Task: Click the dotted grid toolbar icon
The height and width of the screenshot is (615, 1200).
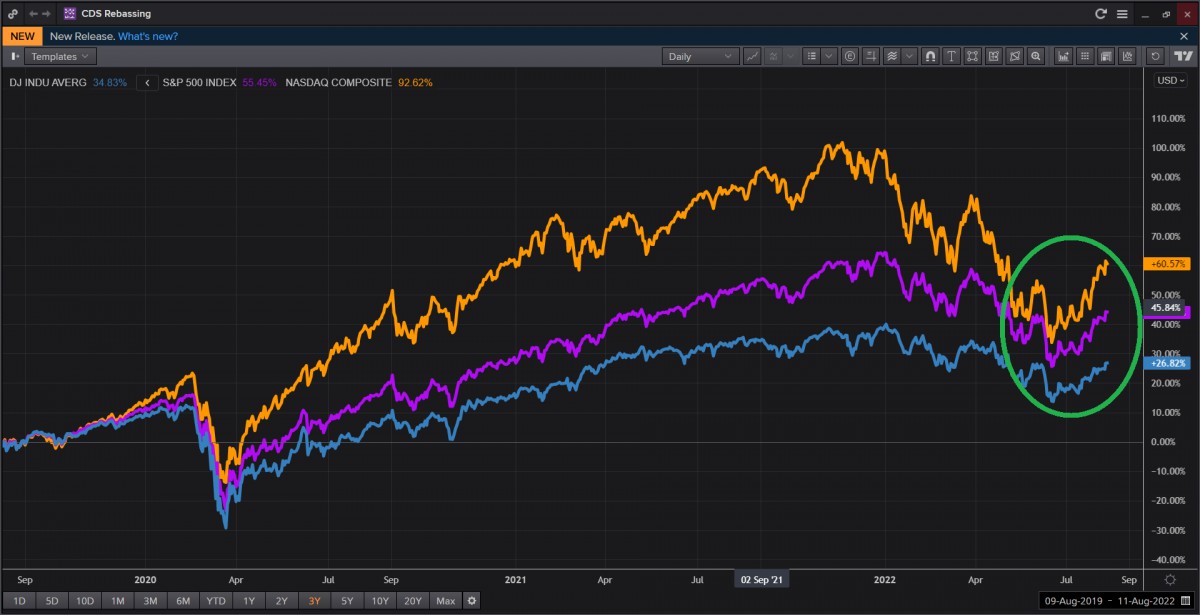Action: coord(1087,57)
